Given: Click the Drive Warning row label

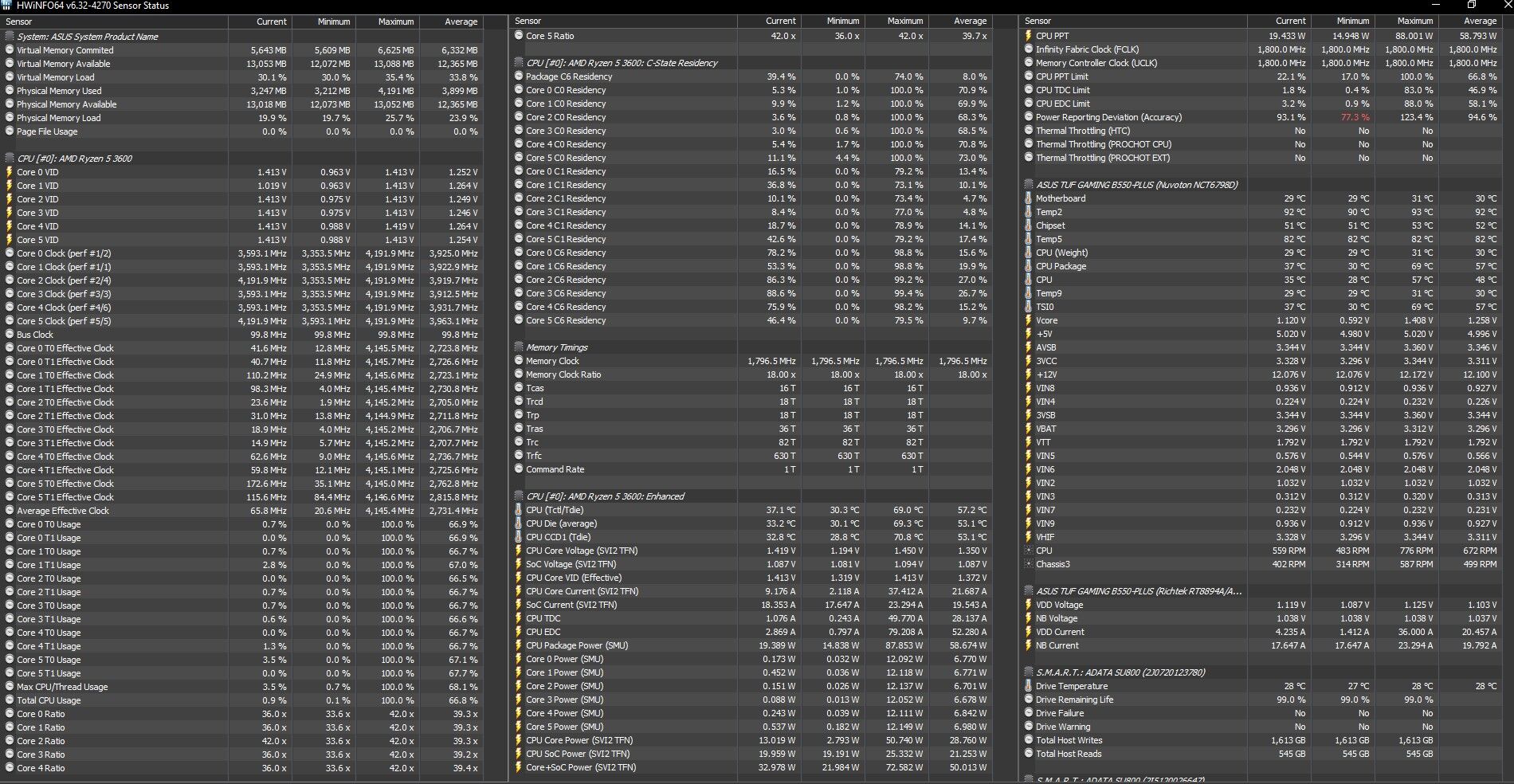Looking at the screenshot, I should (x=1063, y=727).
